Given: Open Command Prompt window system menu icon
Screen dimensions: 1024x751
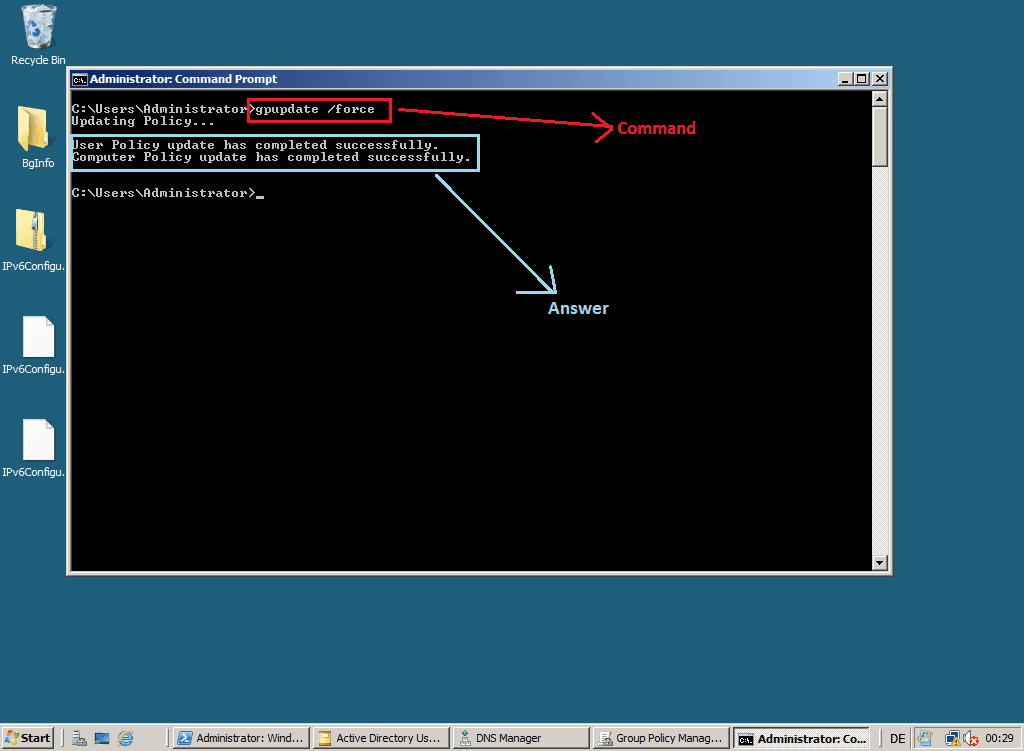Looking at the screenshot, I should click(x=80, y=79).
